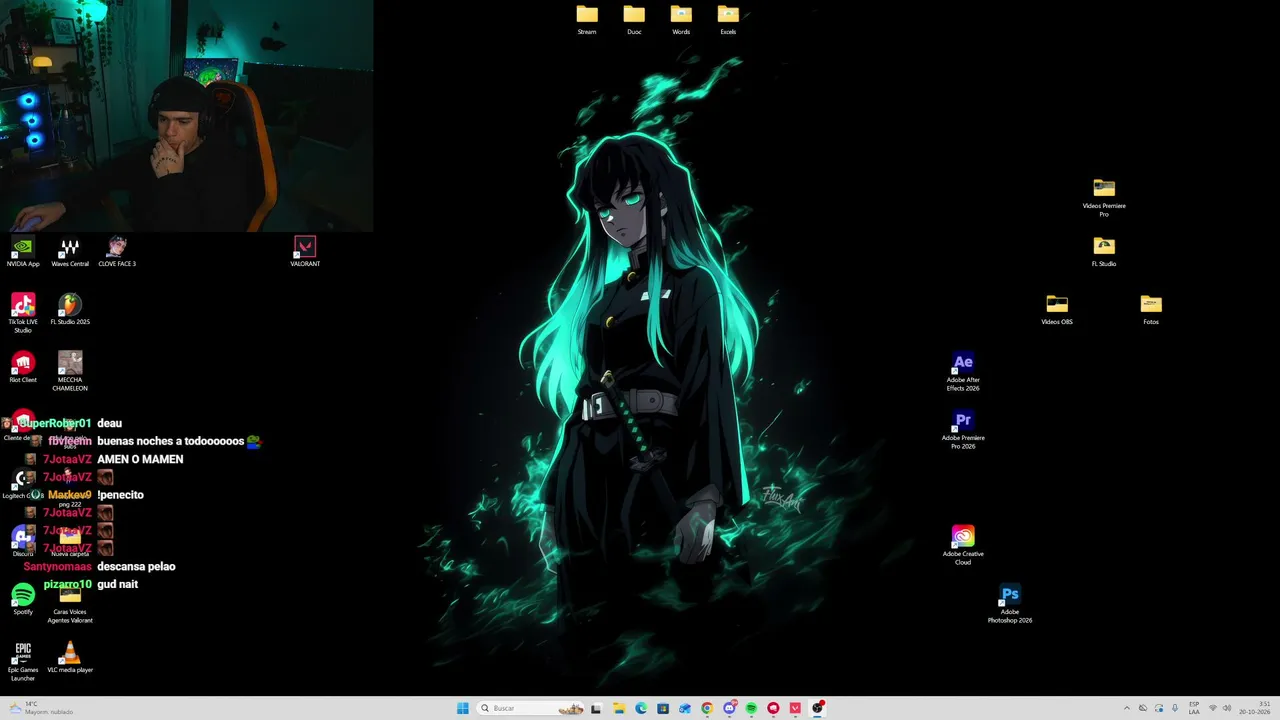
Task: Open Microsoft Edge from the taskbar
Action: coord(641,708)
